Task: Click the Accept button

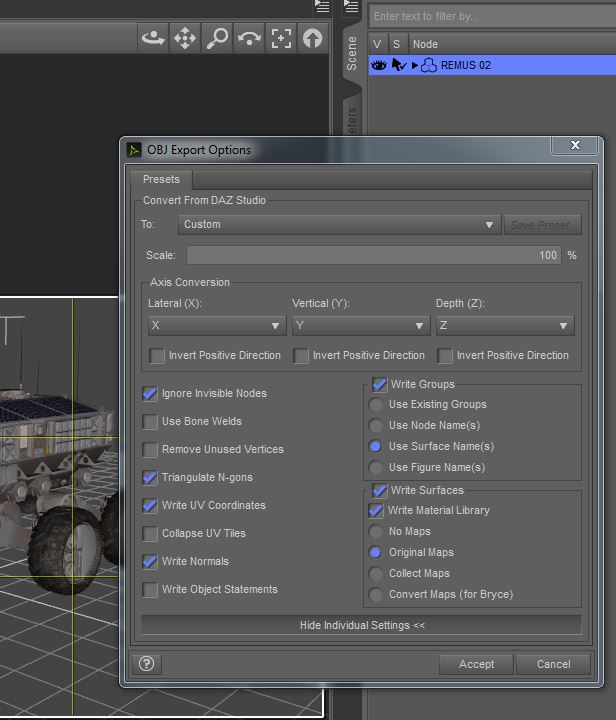Action: click(476, 664)
